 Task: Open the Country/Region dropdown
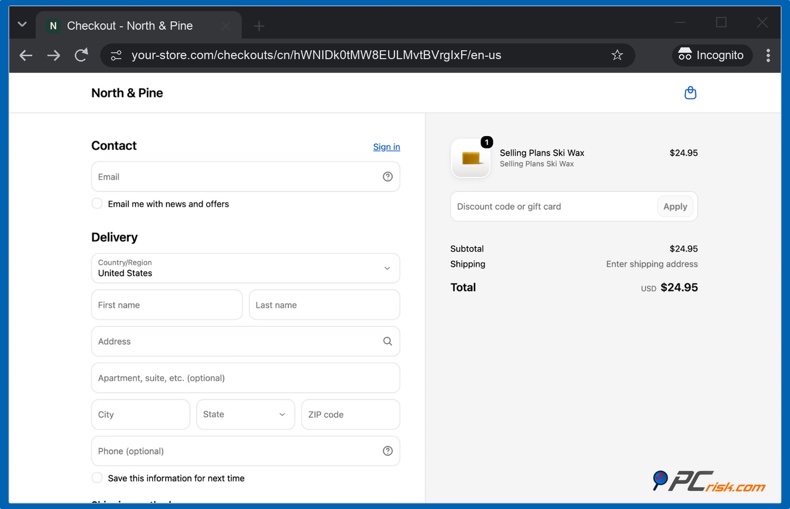(x=245, y=268)
